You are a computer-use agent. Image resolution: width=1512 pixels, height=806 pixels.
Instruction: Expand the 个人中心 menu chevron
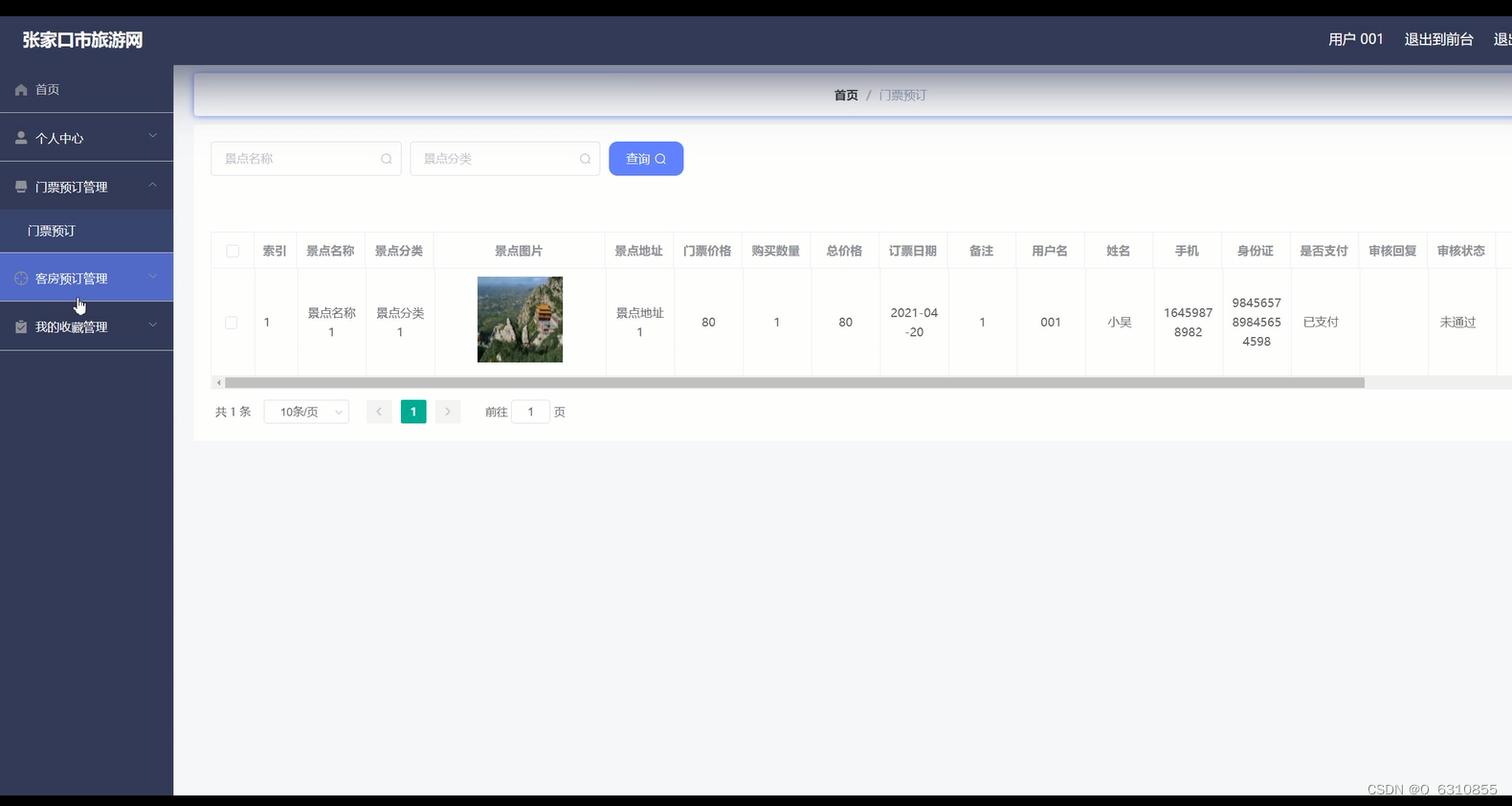click(x=152, y=137)
